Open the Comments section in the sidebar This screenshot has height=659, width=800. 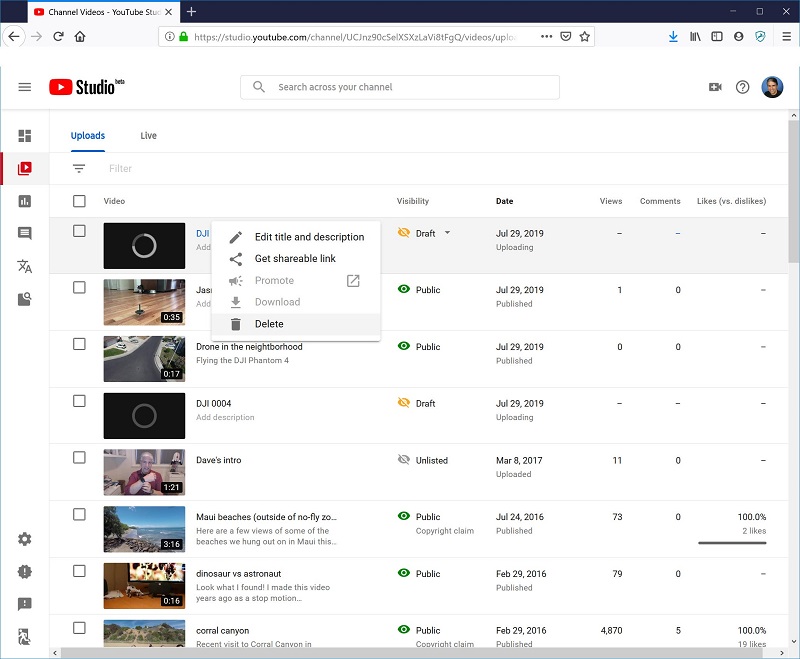[x=24, y=233]
